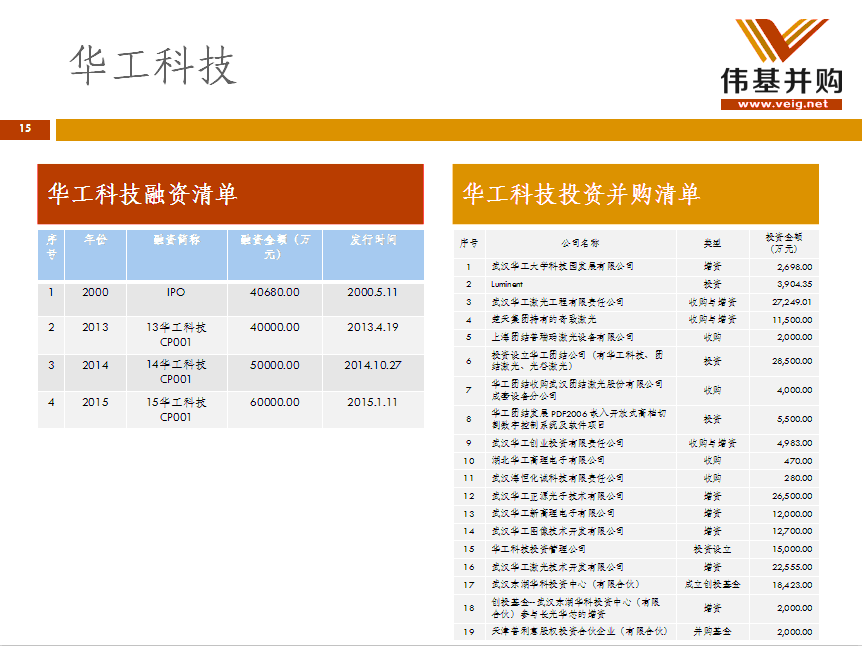This screenshot has width=862, height=646.
Task: Click the amount 5,500.00
Action: (794, 419)
